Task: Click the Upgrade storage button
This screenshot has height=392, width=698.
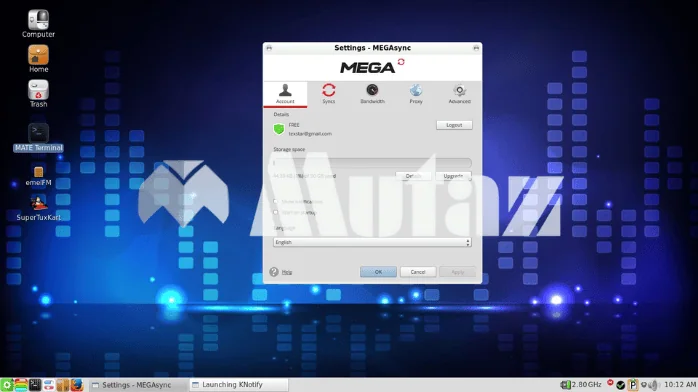Action: click(453, 176)
